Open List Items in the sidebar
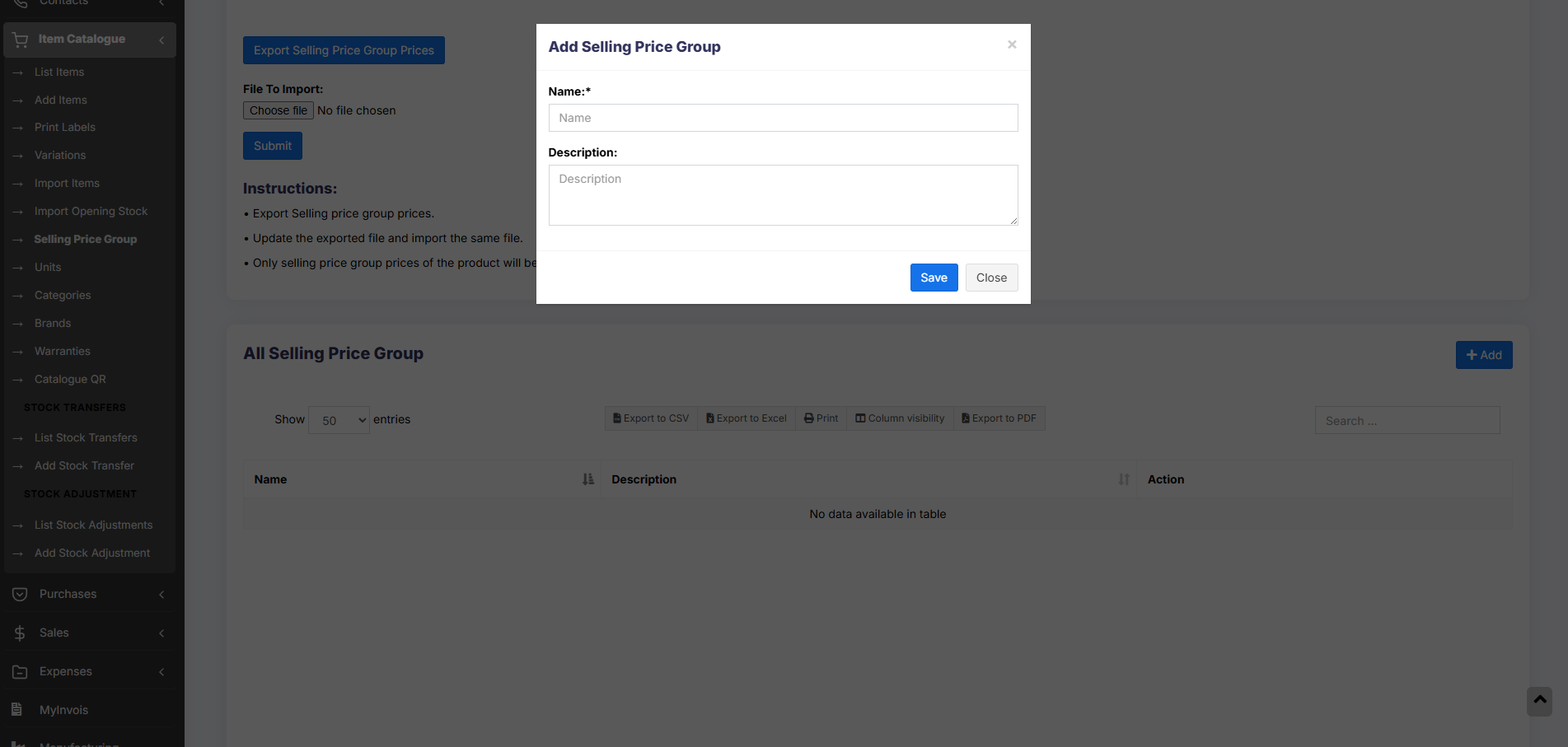This screenshot has width=1568, height=747. [59, 72]
